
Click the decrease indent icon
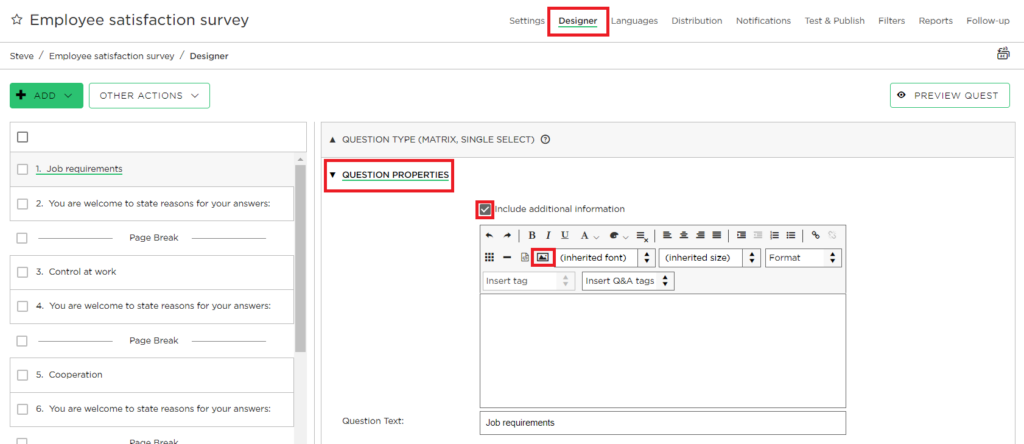758,235
